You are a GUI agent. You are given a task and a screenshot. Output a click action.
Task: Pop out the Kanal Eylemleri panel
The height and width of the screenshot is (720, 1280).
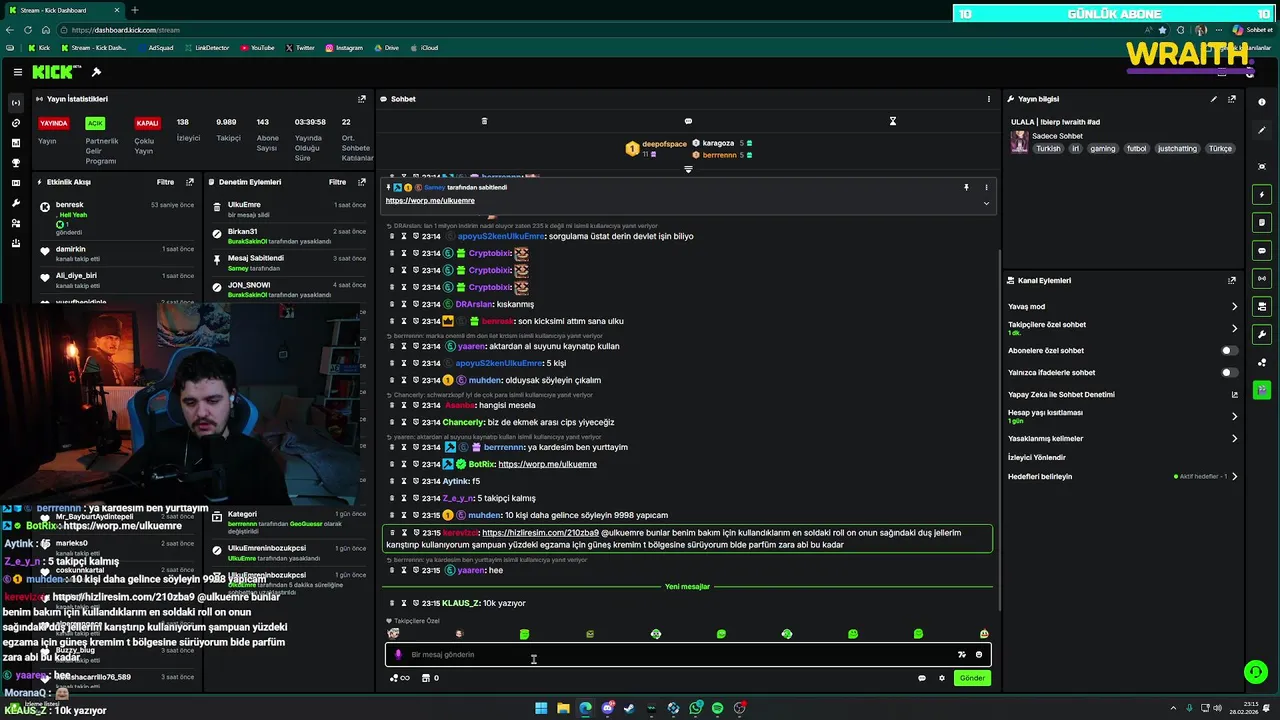(1232, 281)
